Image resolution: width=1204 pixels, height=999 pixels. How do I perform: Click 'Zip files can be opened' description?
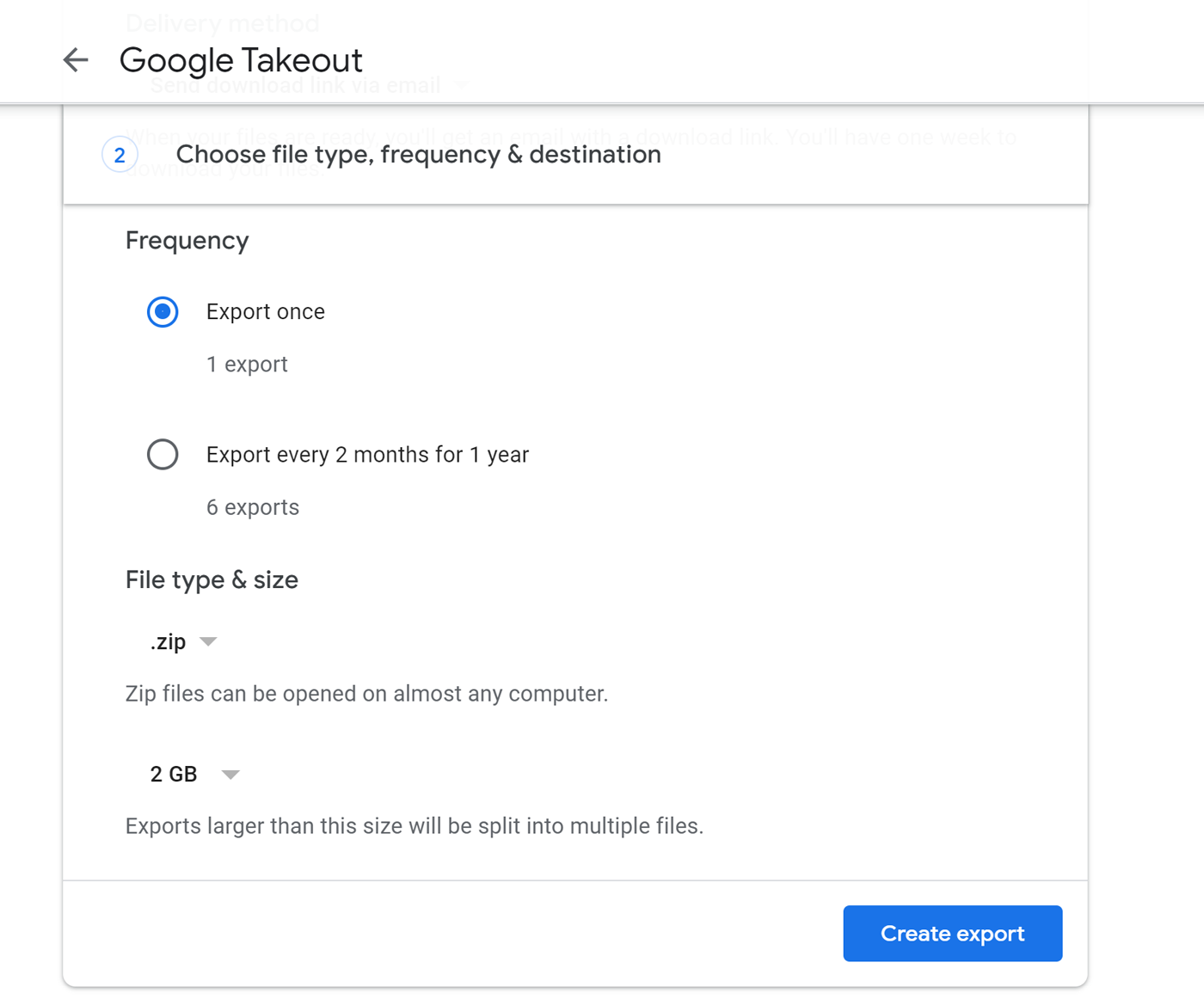coord(366,694)
